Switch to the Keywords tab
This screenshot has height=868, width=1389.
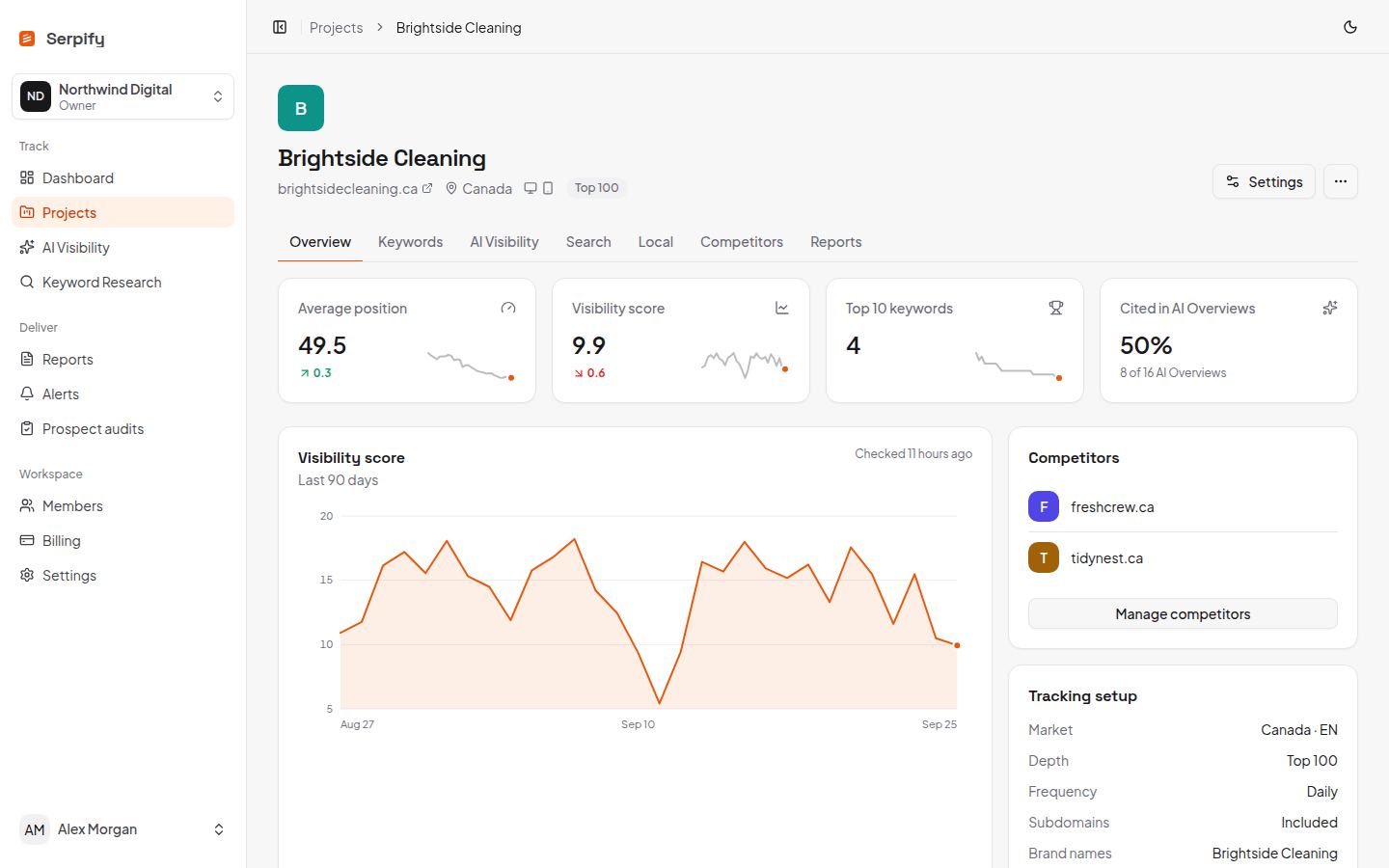coord(410,242)
